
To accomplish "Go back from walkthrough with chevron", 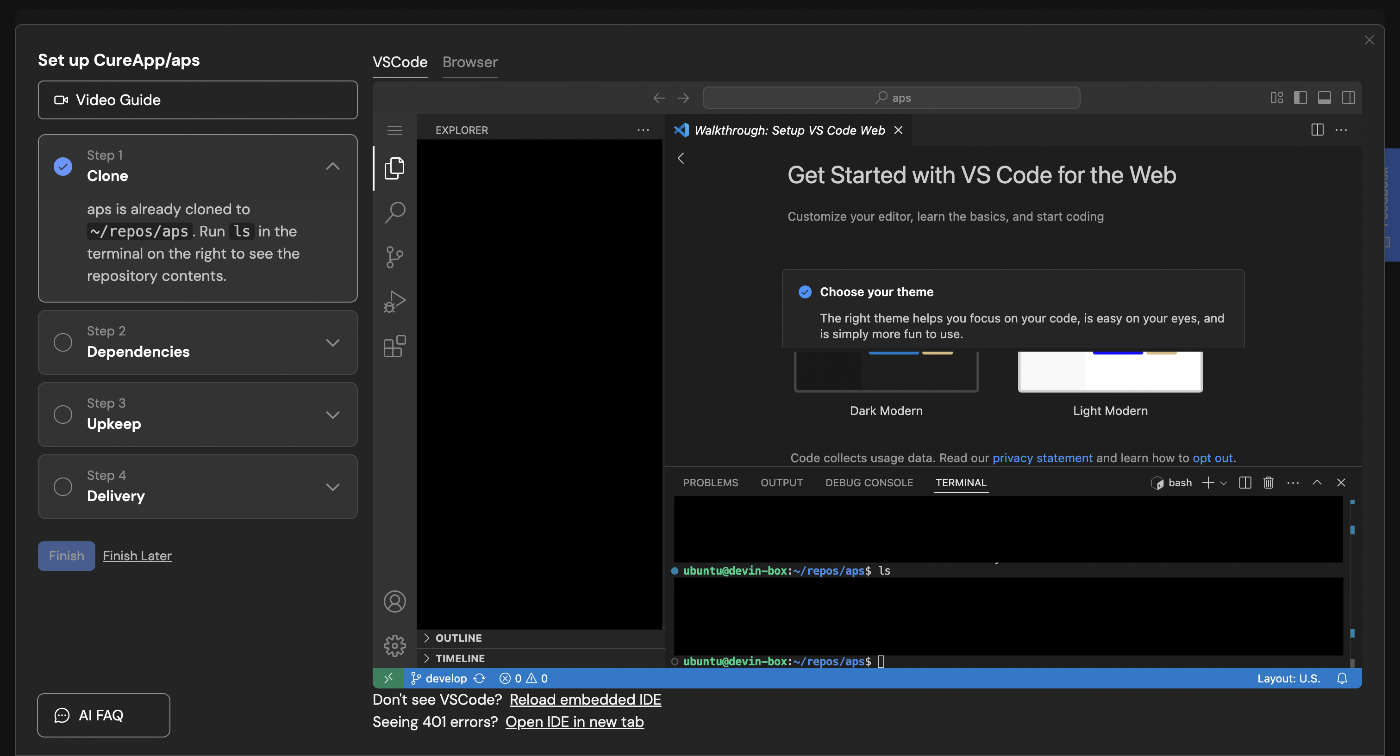I will pyautogui.click(x=681, y=158).
